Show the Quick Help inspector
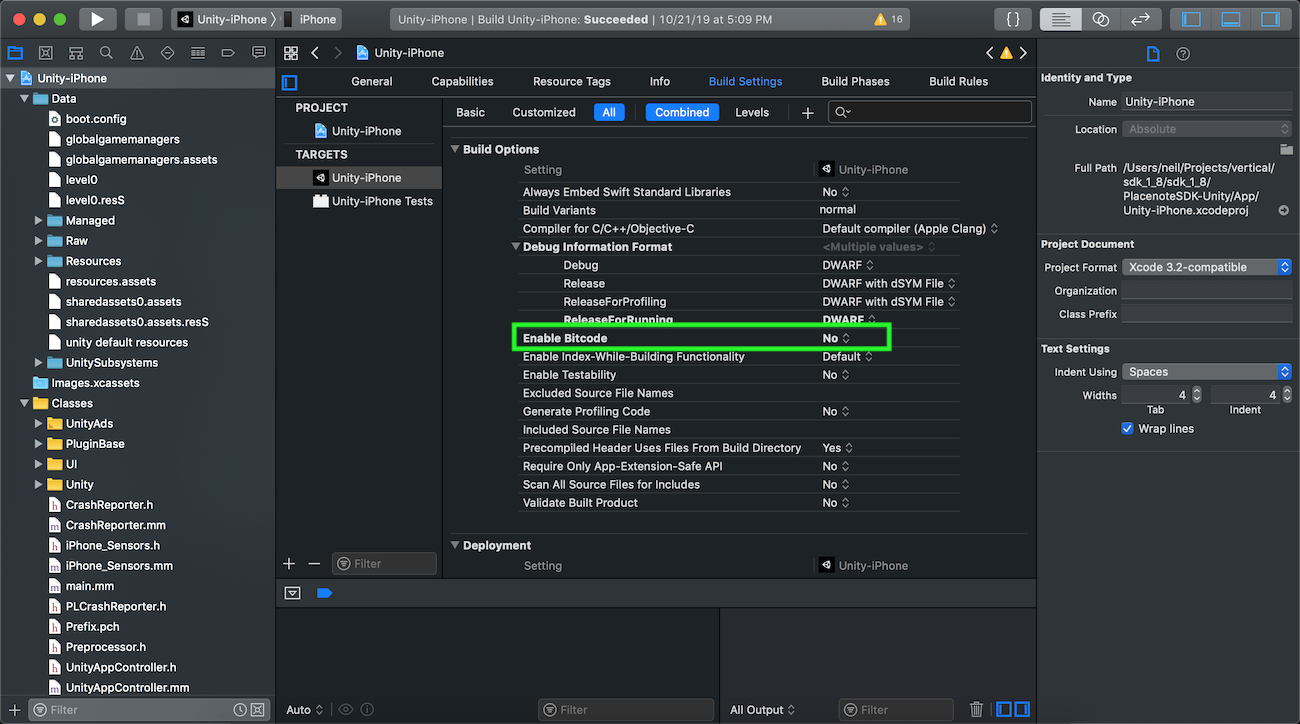Image resolution: width=1300 pixels, height=724 pixels. 1183,54
